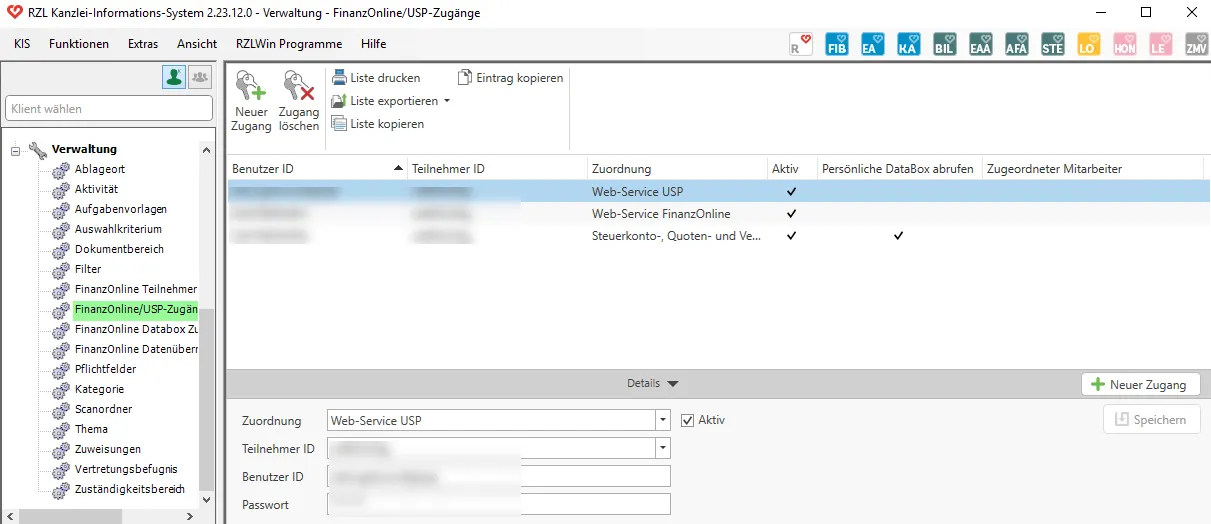Click the tree horizontal scrollbar right arrow
The width and height of the screenshot is (1211, 524).
[191, 516]
